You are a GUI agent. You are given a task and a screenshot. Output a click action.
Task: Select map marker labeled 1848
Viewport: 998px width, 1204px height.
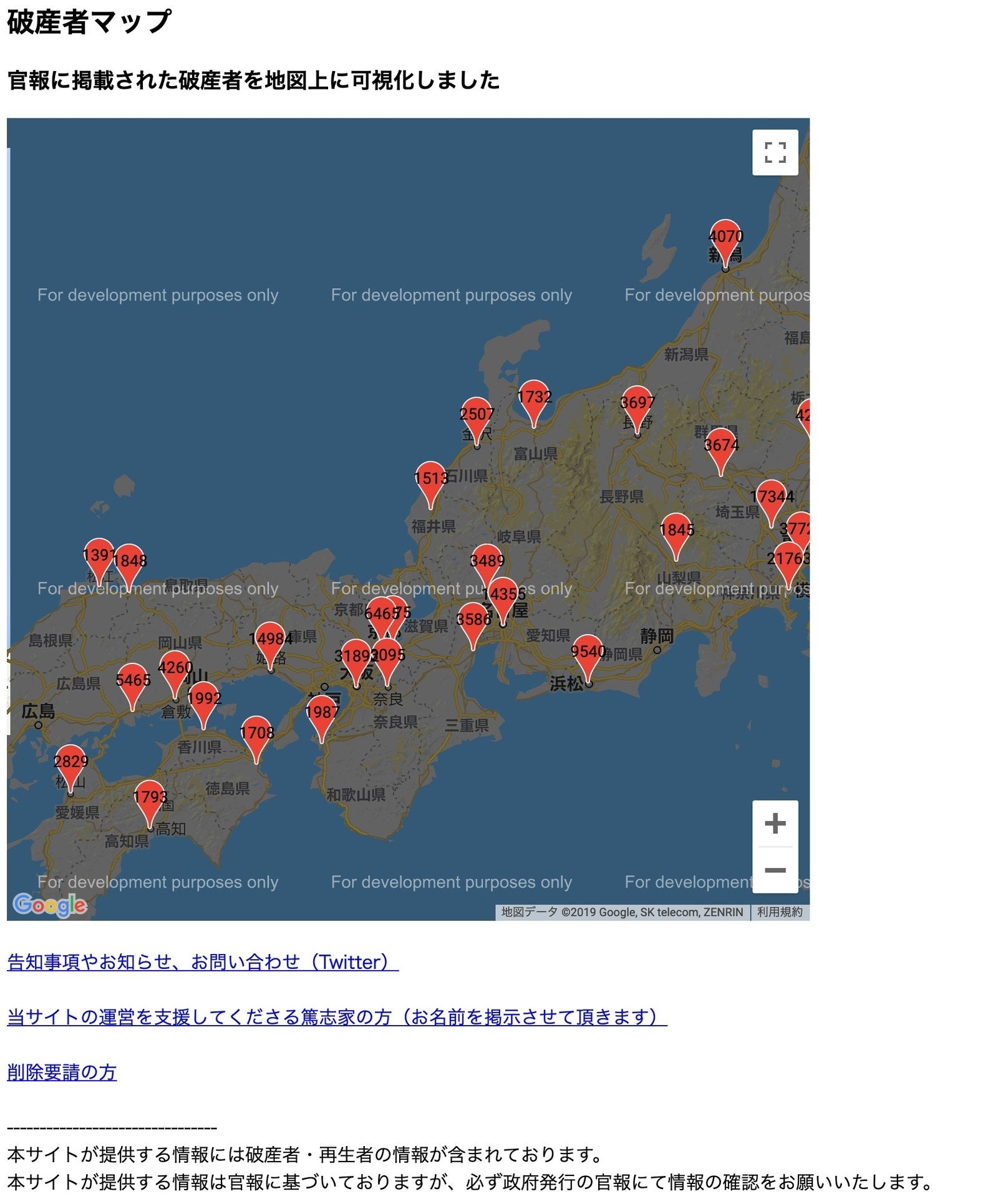point(128,567)
